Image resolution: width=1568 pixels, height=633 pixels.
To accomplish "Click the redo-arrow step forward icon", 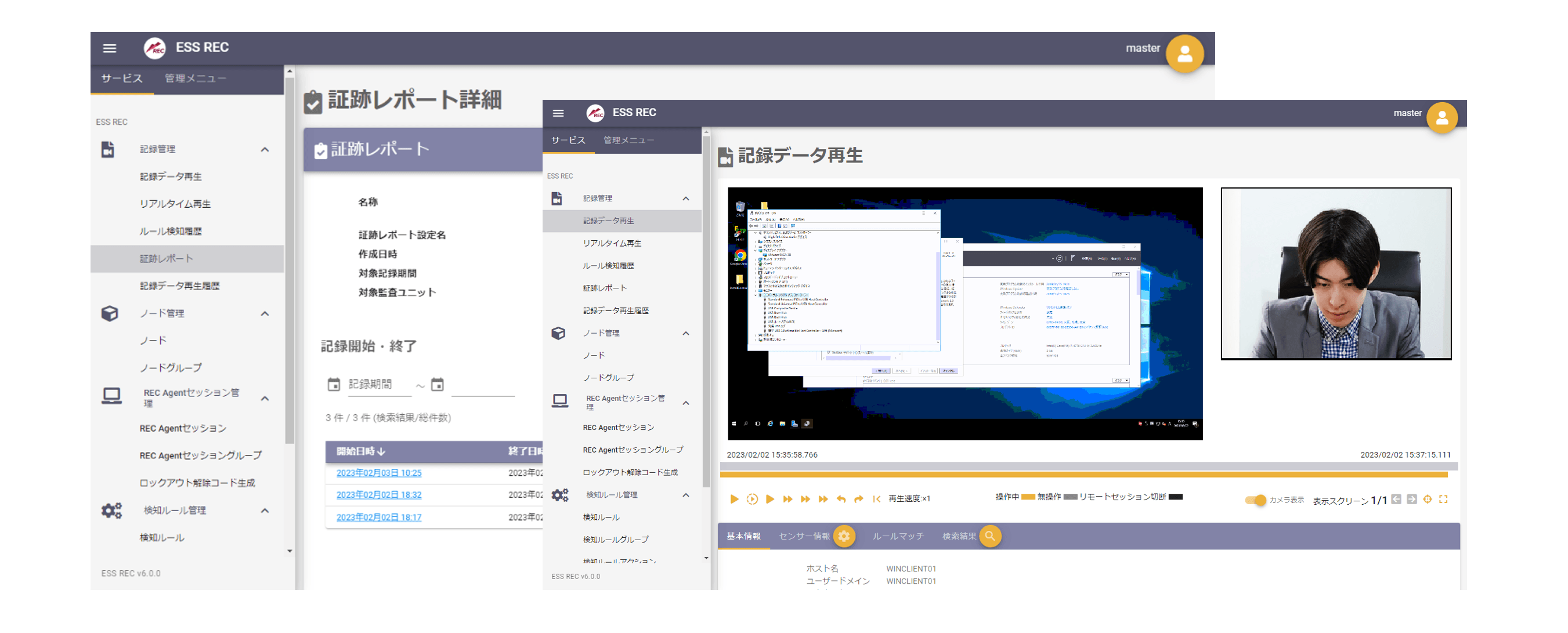I will click(x=858, y=499).
